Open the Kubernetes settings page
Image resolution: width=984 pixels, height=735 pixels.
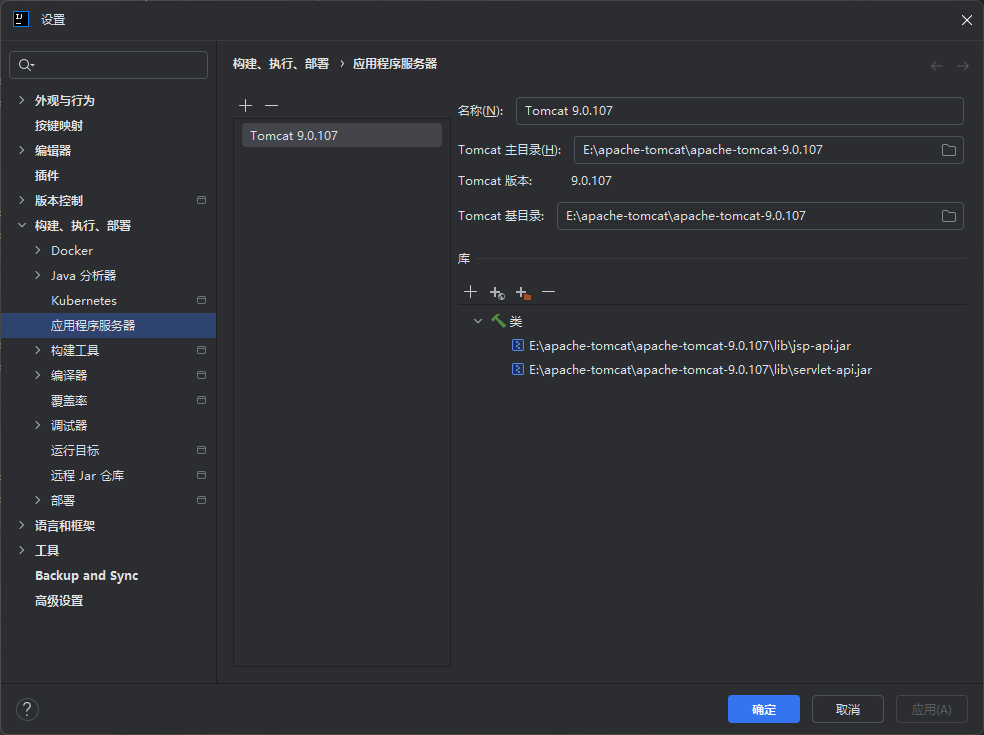click(84, 301)
